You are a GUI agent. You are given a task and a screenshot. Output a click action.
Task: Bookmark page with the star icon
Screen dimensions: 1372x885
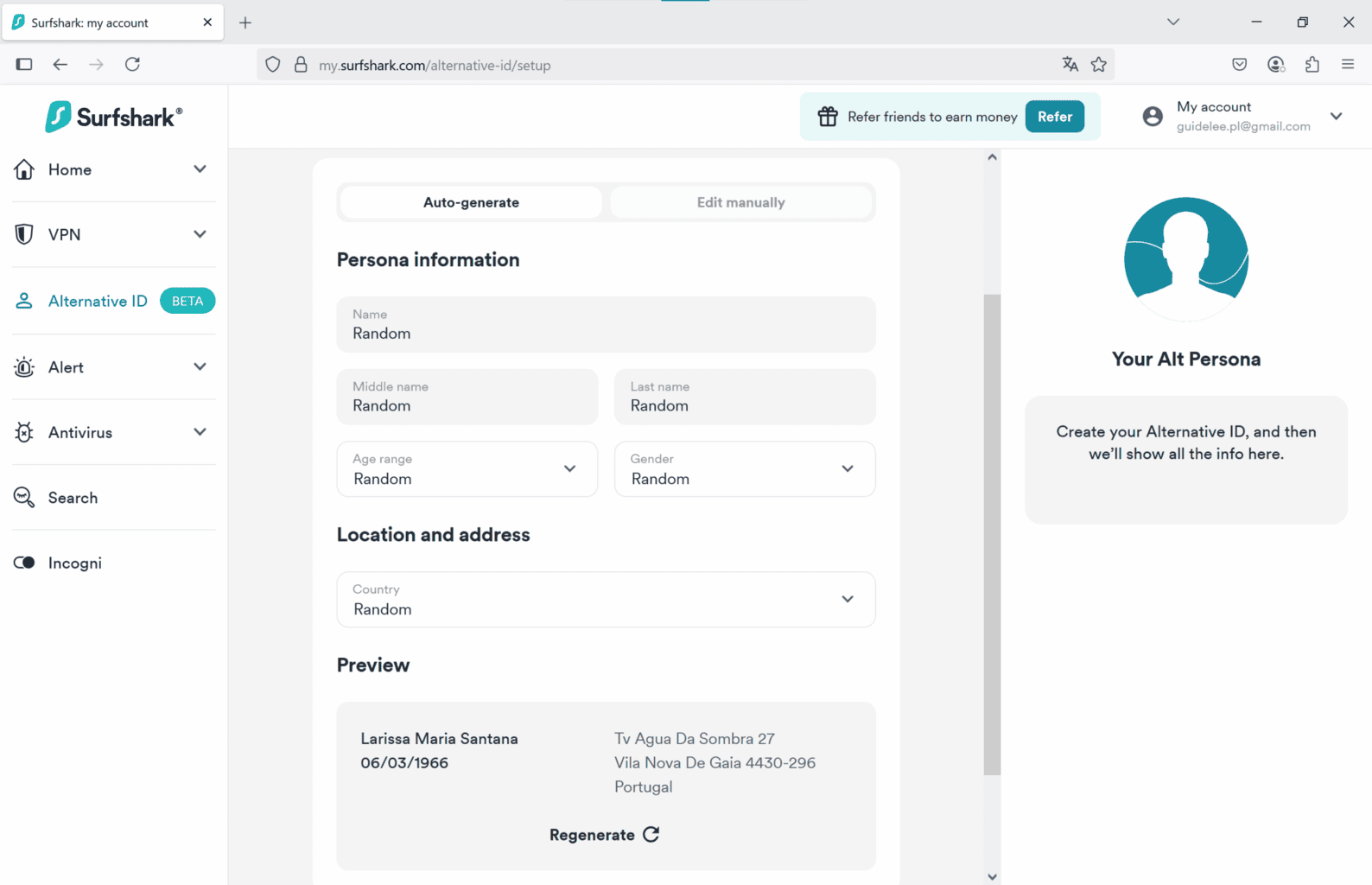(x=1099, y=65)
